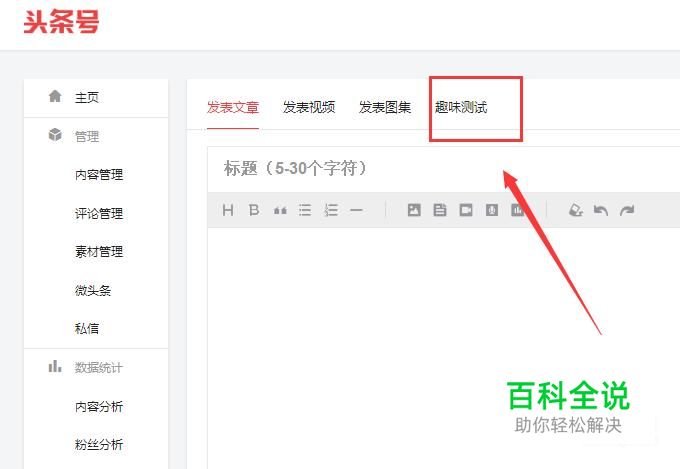Click the document insert icon in toolbar
This screenshot has width=680, height=469.
440,210
